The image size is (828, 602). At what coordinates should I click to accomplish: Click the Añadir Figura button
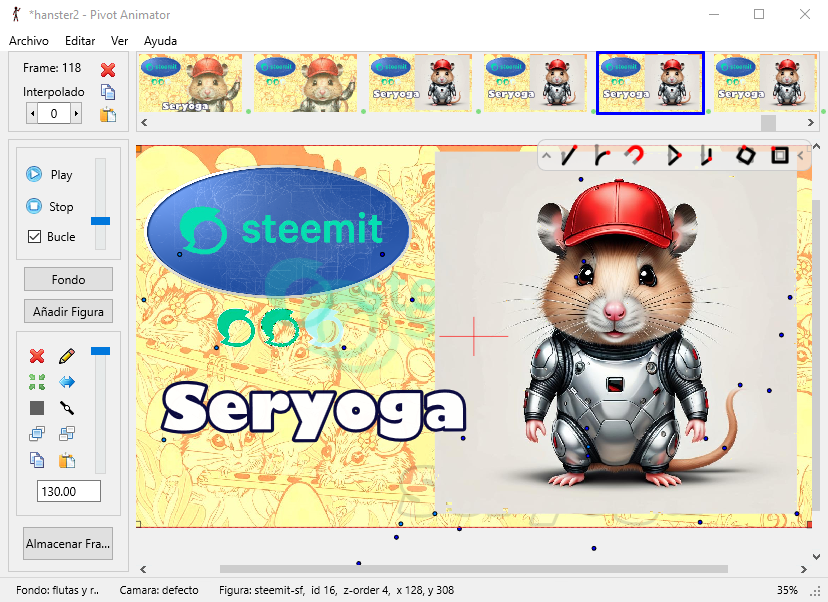click(x=68, y=312)
